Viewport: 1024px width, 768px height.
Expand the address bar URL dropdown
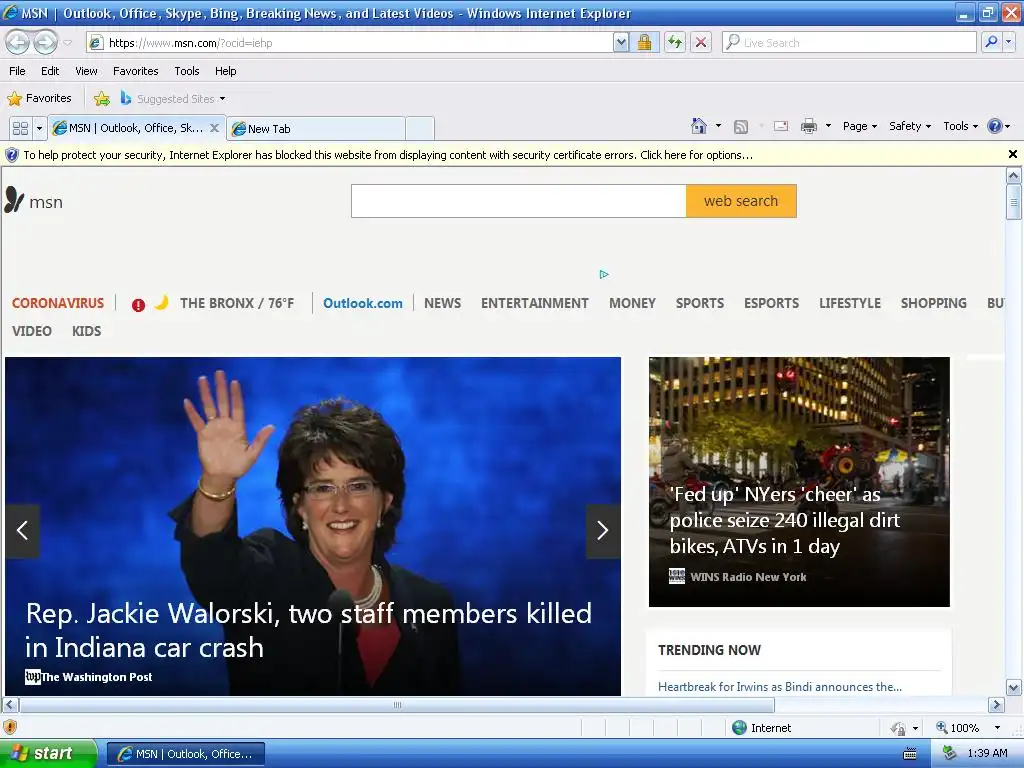click(x=621, y=42)
